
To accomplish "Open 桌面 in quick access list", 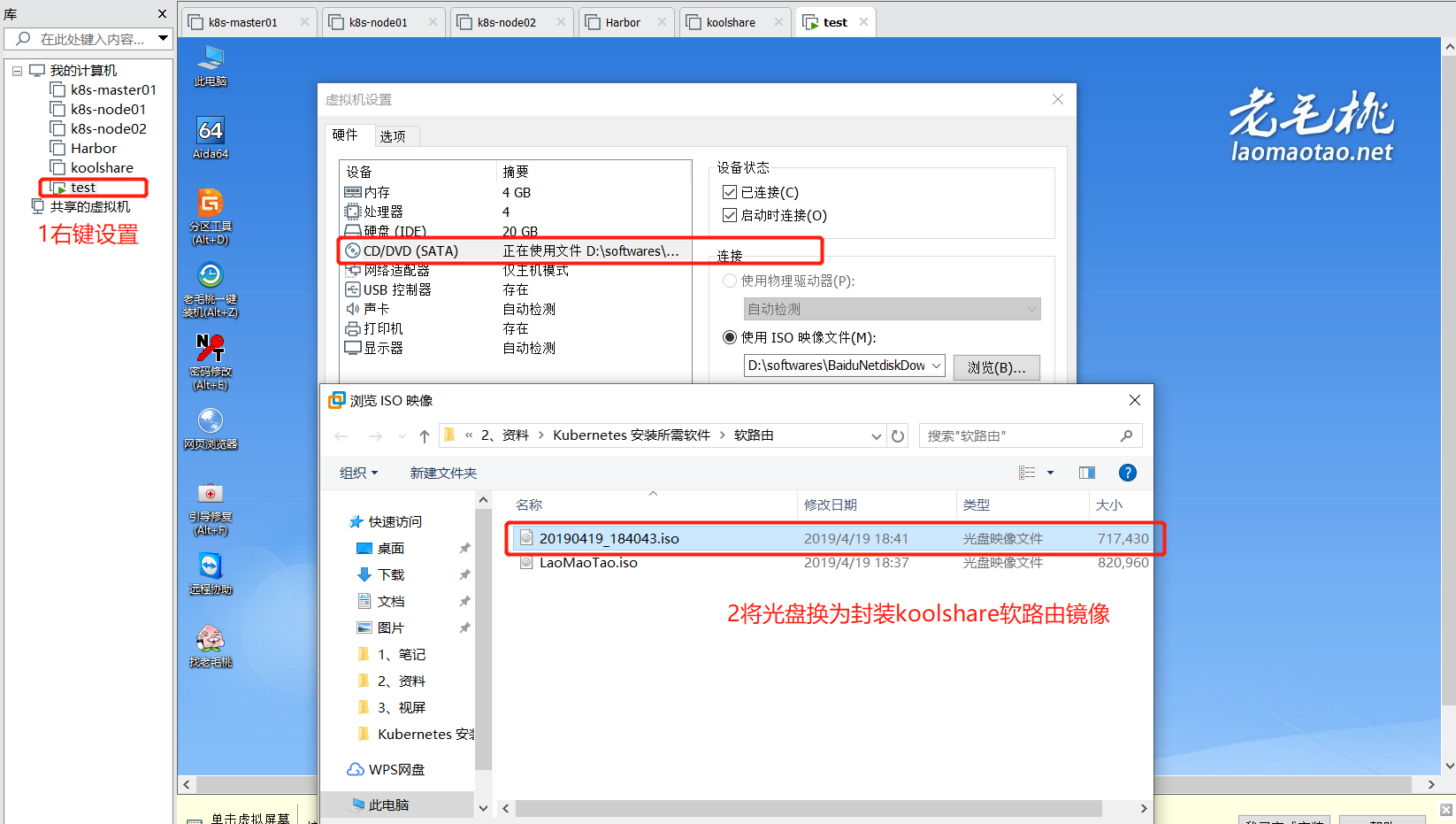I will pyautogui.click(x=381, y=548).
